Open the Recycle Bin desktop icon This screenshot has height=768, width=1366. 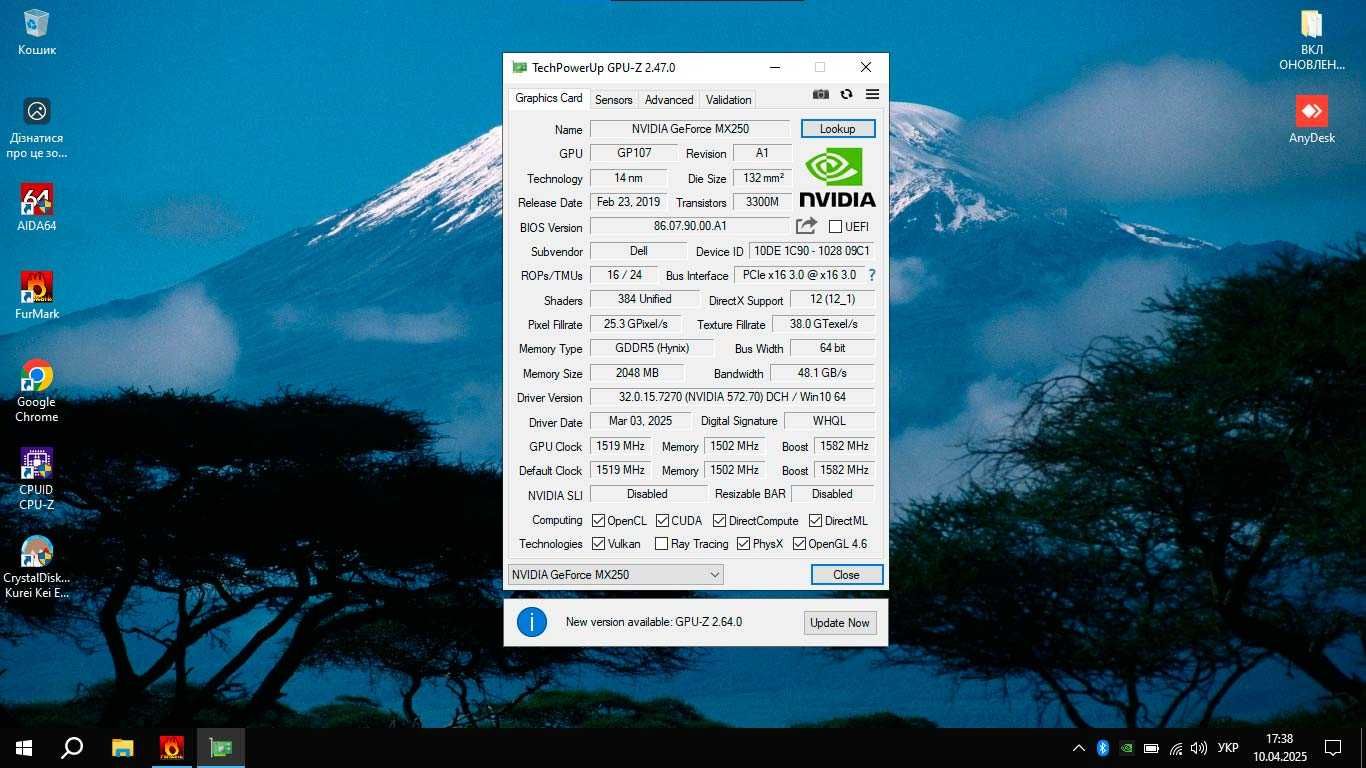(37, 32)
